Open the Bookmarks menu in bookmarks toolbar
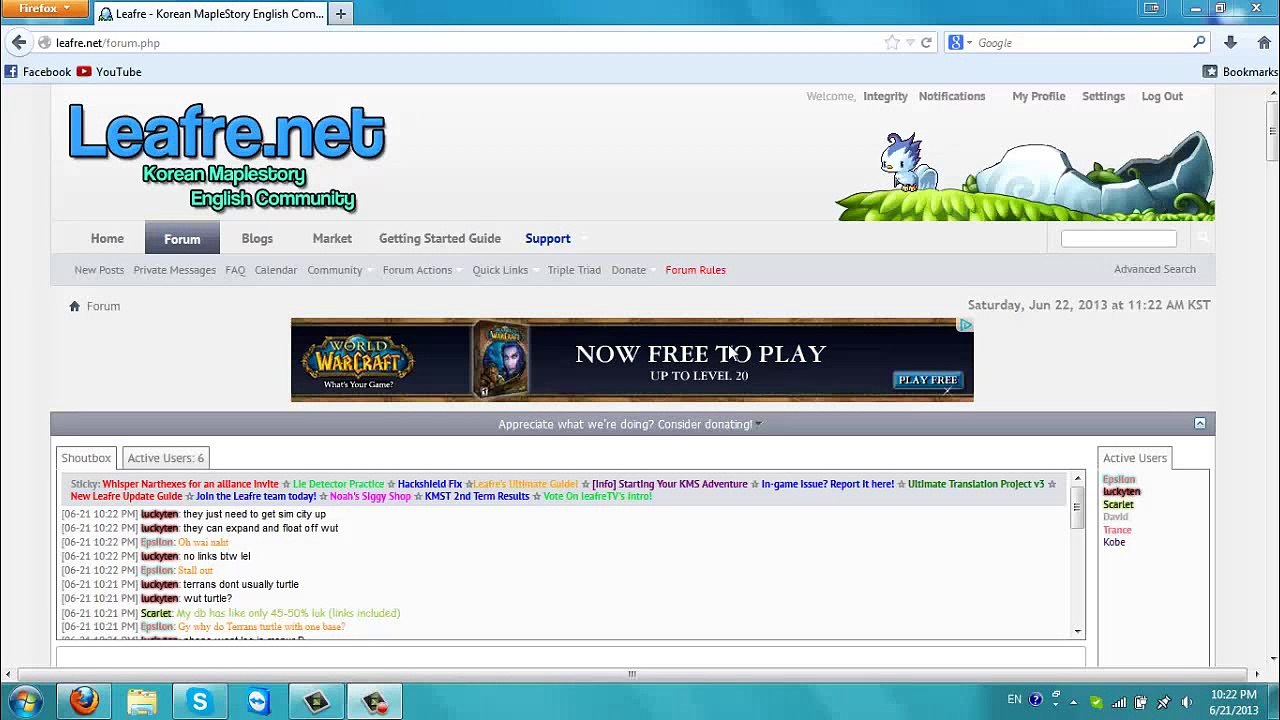This screenshot has width=1280, height=720. point(1240,72)
